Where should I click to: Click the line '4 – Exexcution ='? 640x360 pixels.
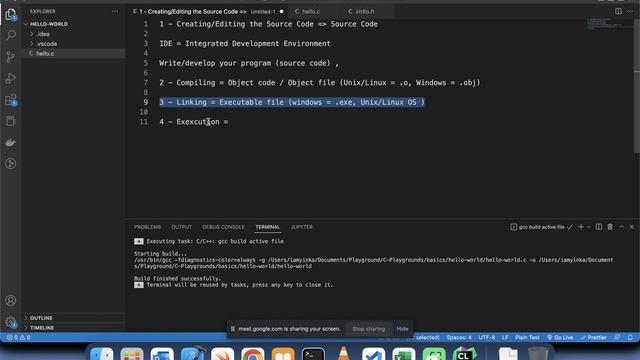tap(194, 122)
